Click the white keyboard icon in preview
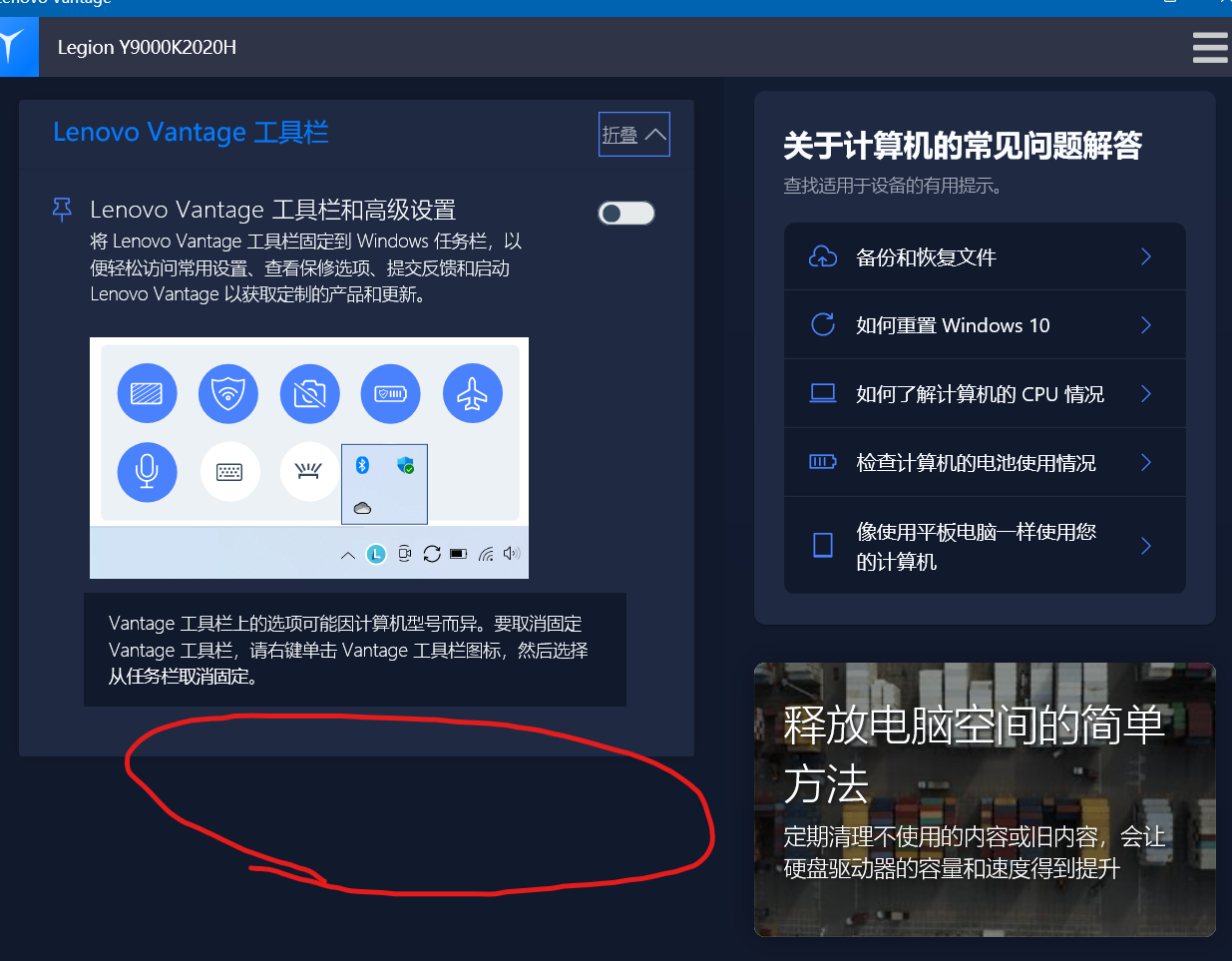1232x961 pixels. coord(230,471)
